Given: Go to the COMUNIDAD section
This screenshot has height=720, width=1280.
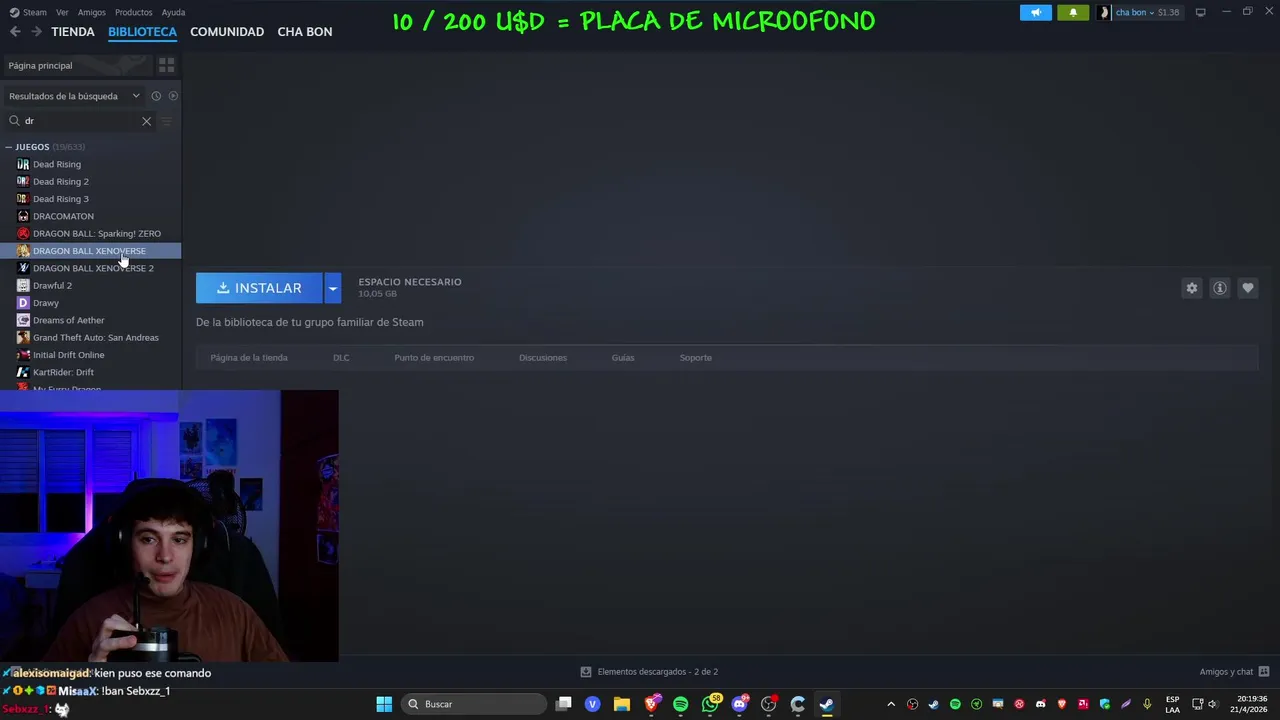Looking at the screenshot, I should click(x=227, y=32).
